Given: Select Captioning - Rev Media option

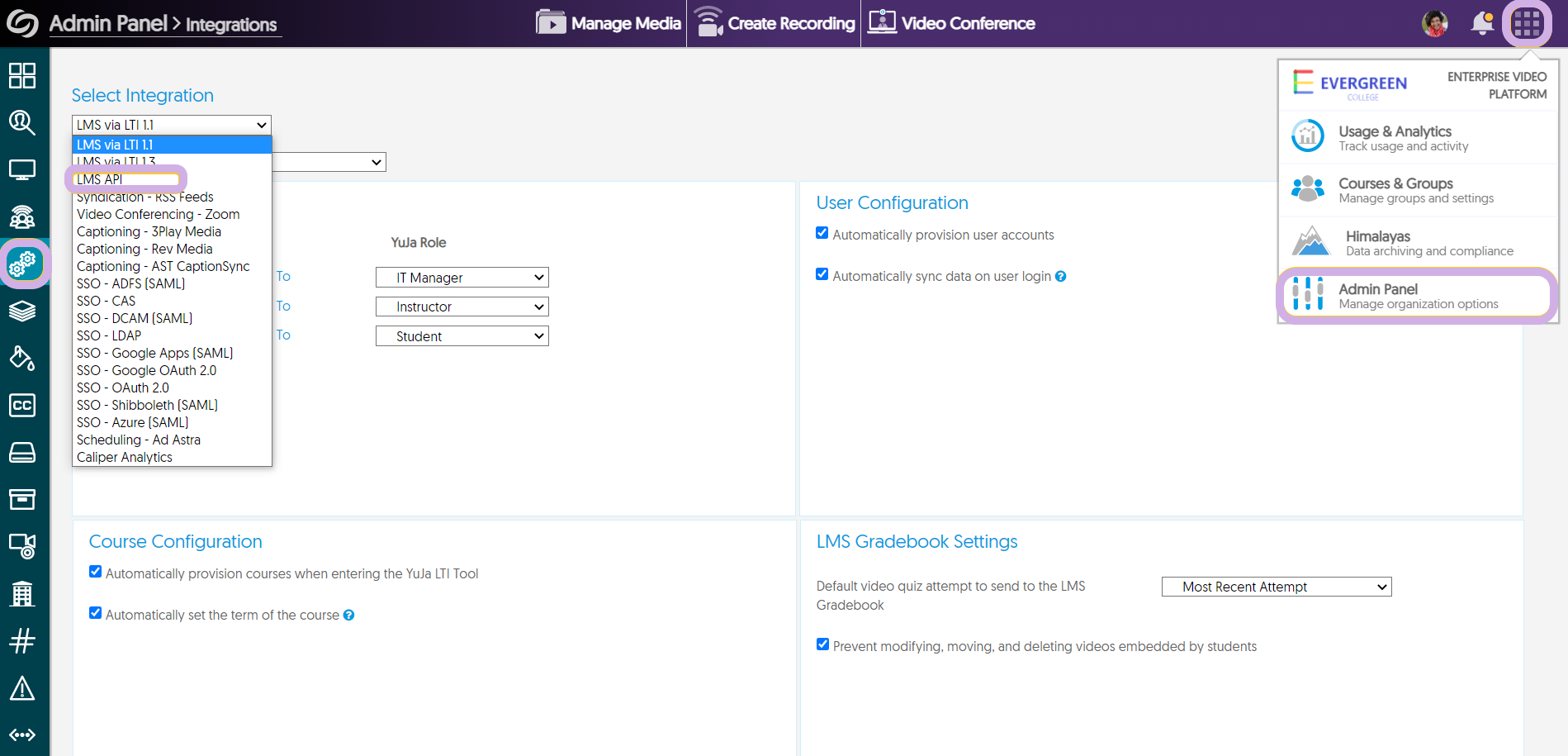Looking at the screenshot, I should tap(172, 249).
